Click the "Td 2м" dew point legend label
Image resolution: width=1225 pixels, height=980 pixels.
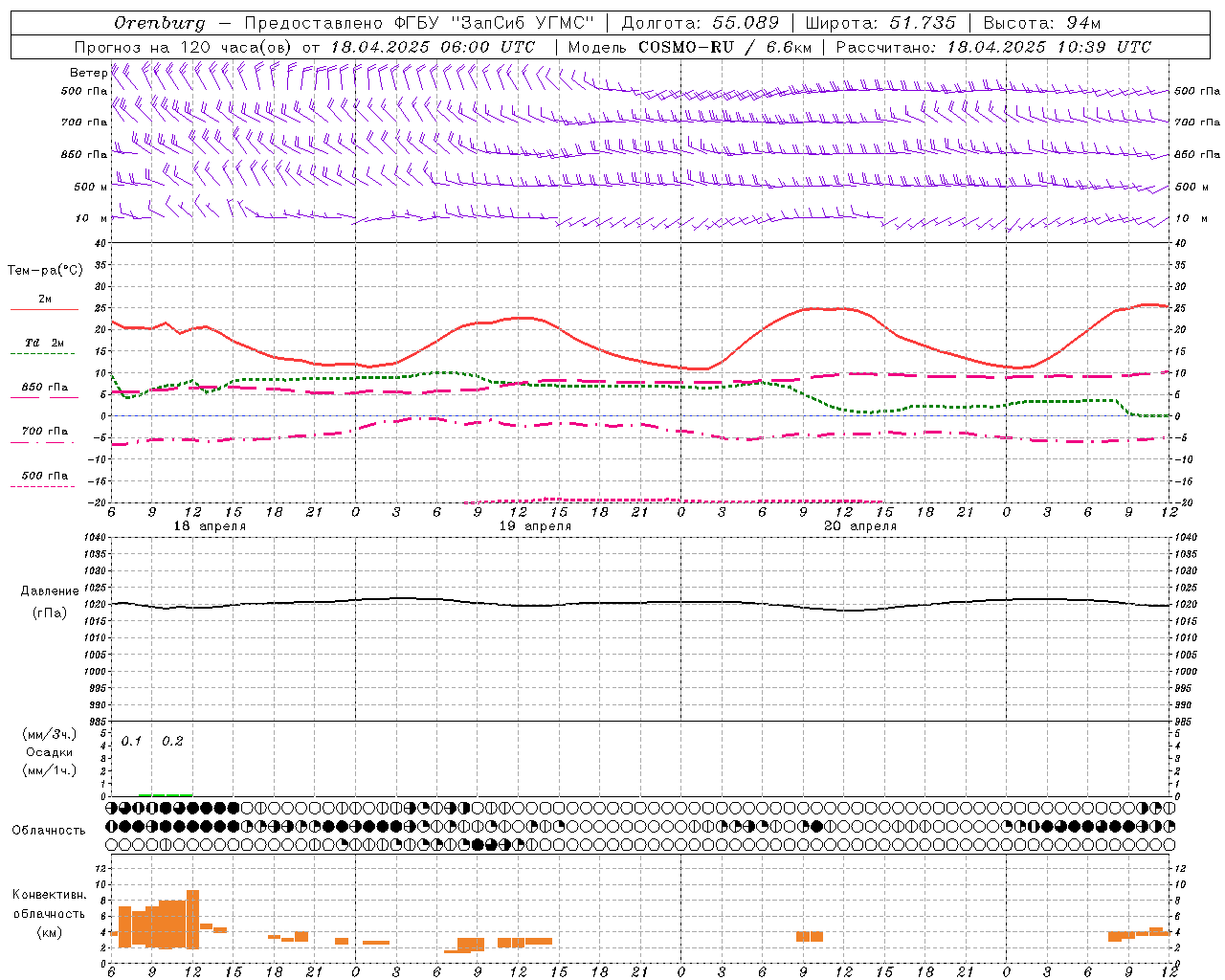[x=44, y=343]
